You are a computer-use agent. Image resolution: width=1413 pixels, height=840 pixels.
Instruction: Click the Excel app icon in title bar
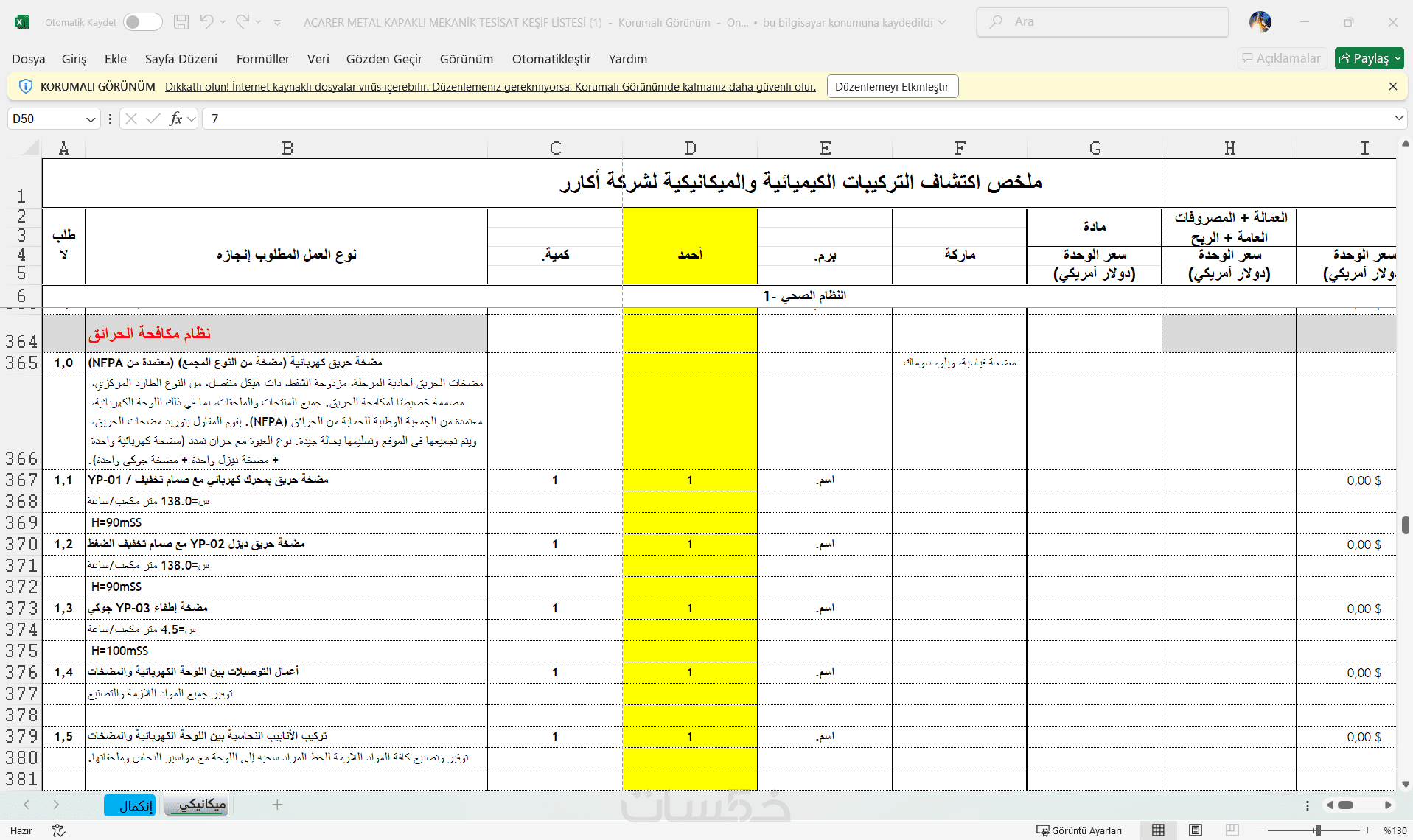coord(22,22)
